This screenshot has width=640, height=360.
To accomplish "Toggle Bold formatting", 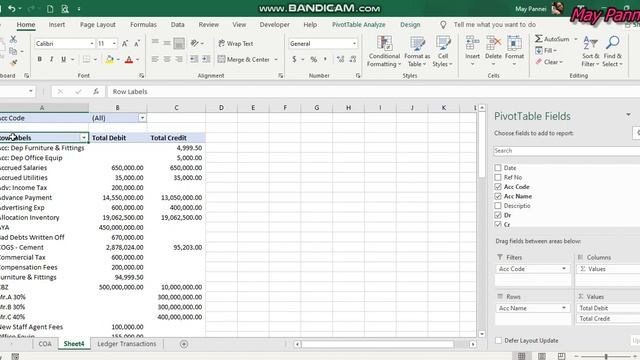I will (x=40, y=60).
